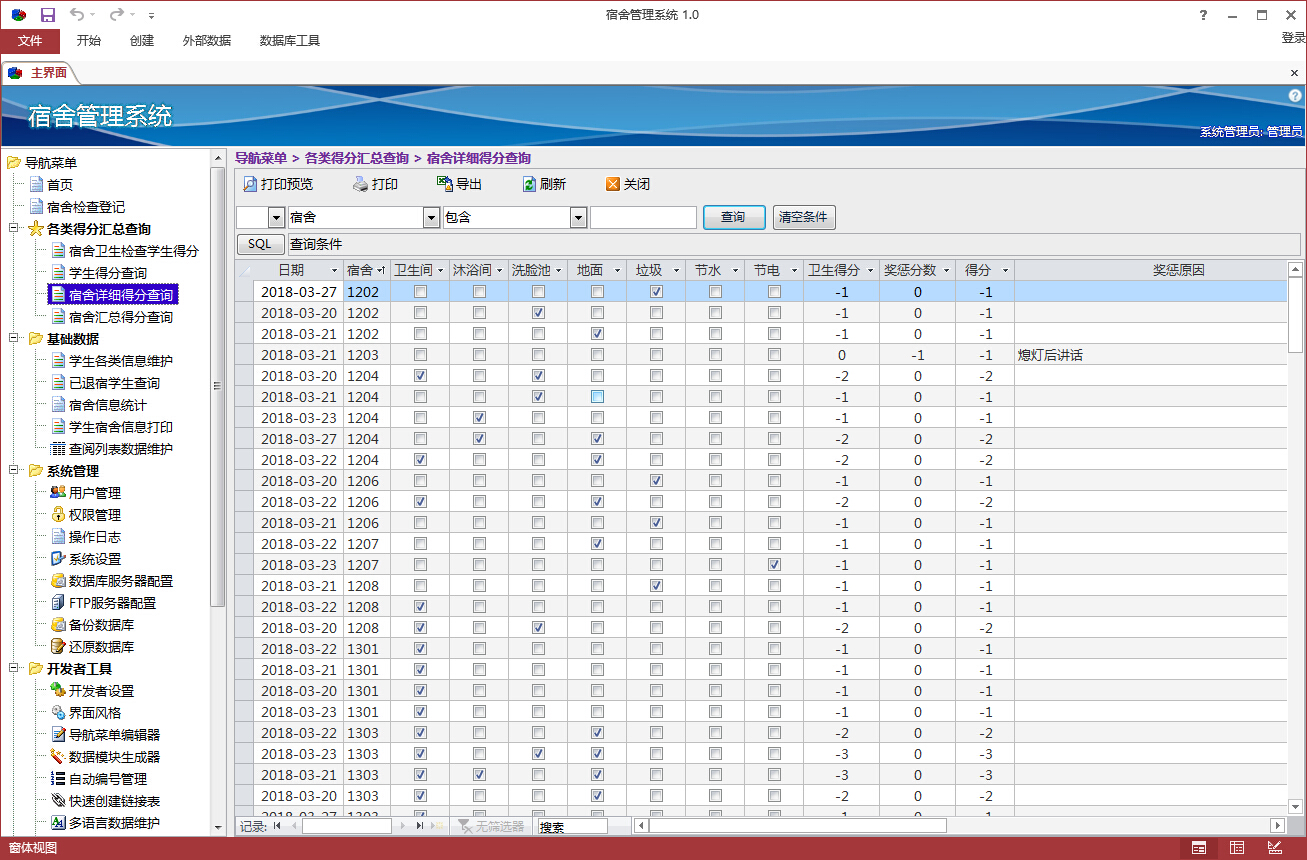1307x860 pixels.
Task: Select the 主界面 document tab
Action: pyautogui.click(x=40, y=73)
